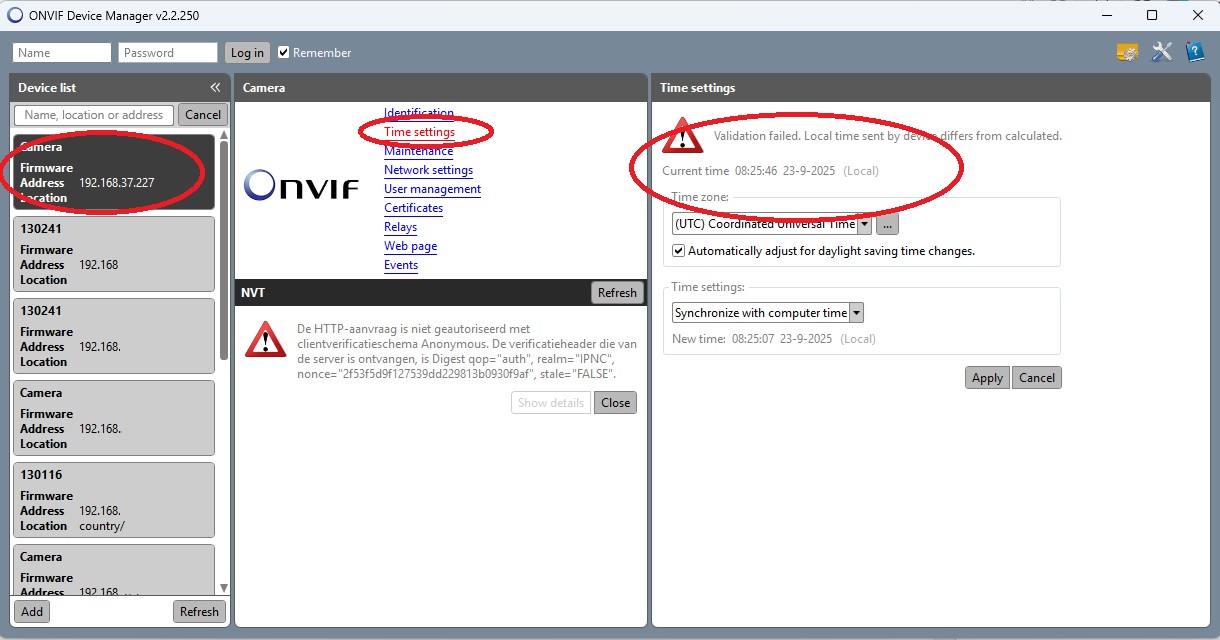Click the validation failed warning icon
Screen dimensions: 1220x640
point(683,136)
